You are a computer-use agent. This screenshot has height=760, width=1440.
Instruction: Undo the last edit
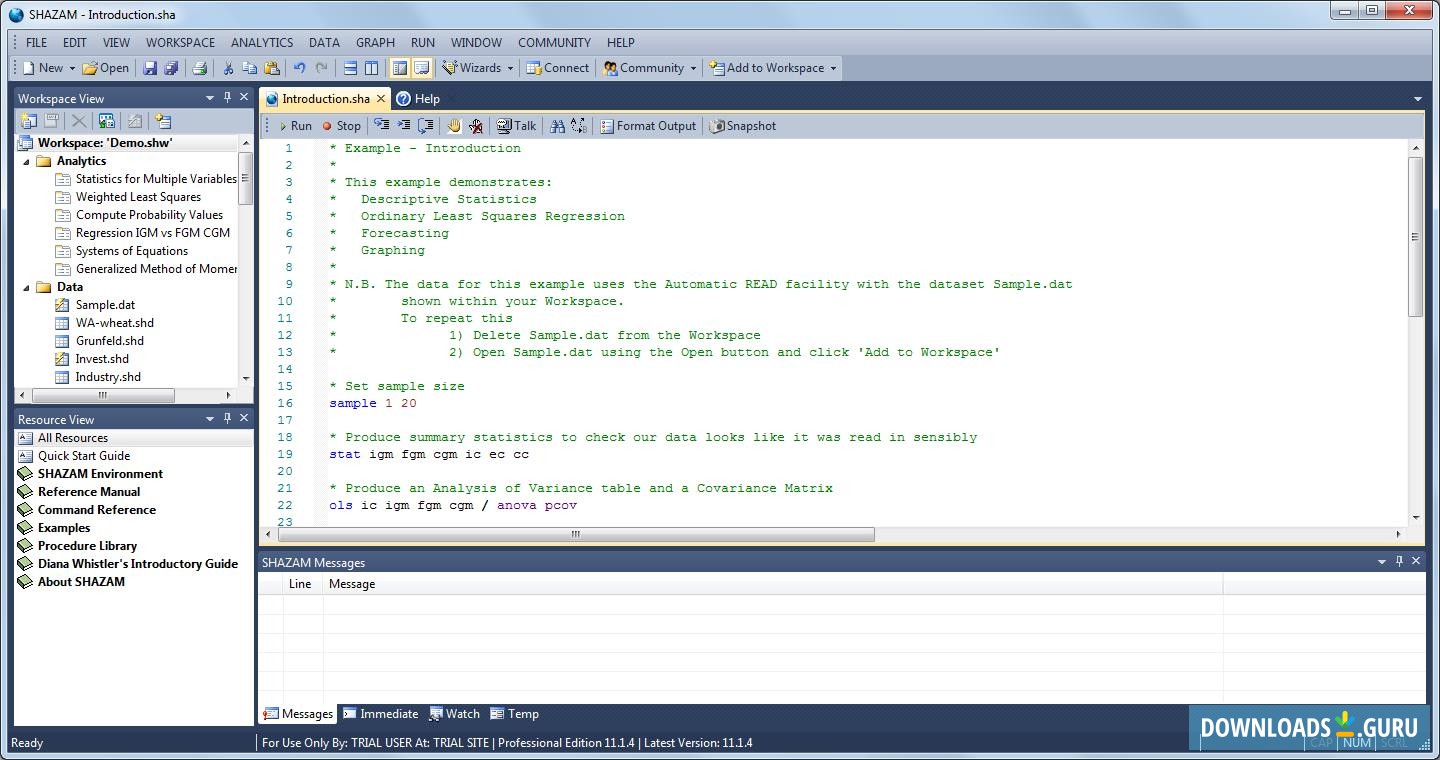pos(299,68)
